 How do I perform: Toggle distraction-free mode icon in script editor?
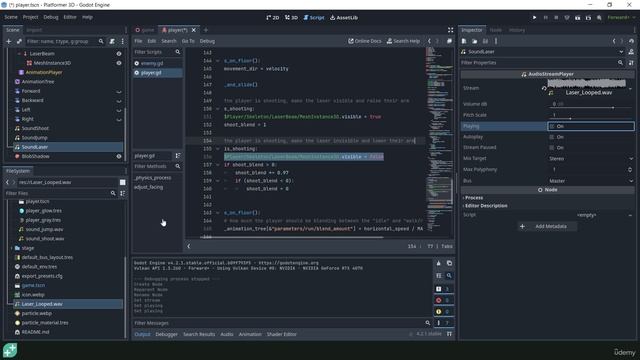click(x=450, y=30)
